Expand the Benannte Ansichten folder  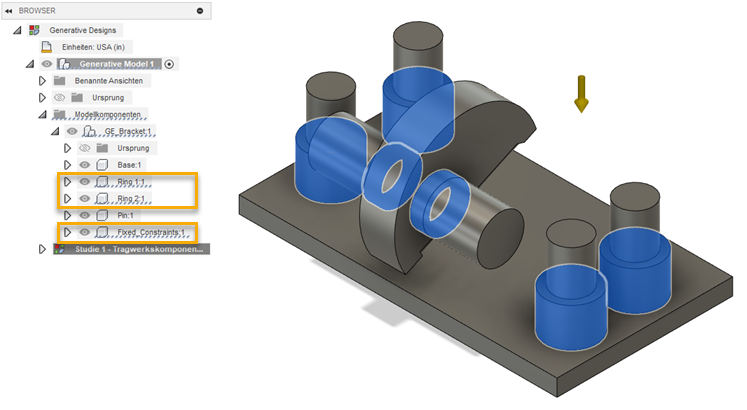click(x=42, y=81)
